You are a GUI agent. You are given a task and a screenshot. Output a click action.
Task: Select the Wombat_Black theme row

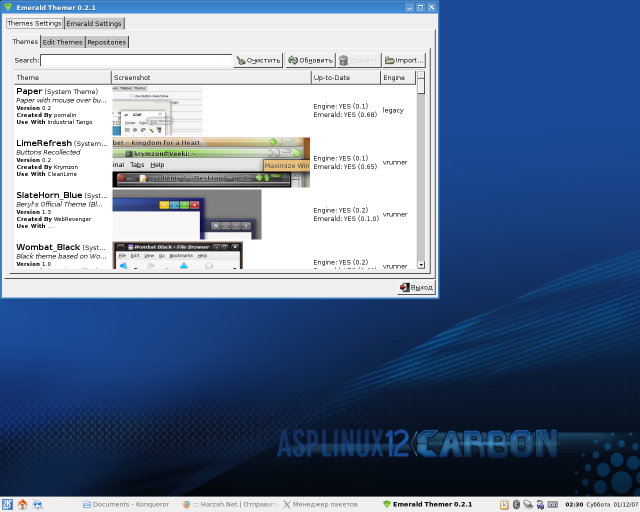pos(215,255)
